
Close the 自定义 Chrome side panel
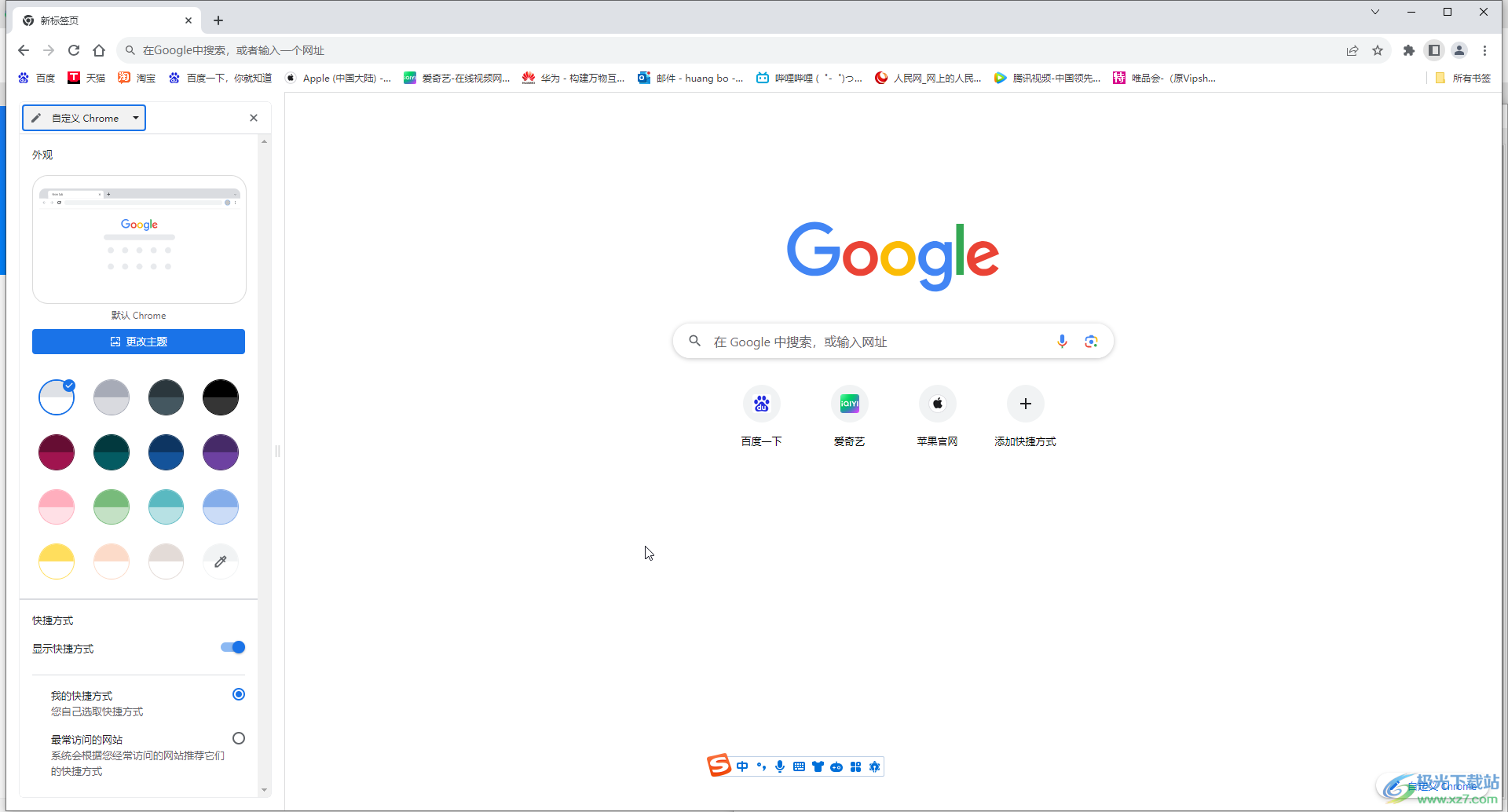254,118
